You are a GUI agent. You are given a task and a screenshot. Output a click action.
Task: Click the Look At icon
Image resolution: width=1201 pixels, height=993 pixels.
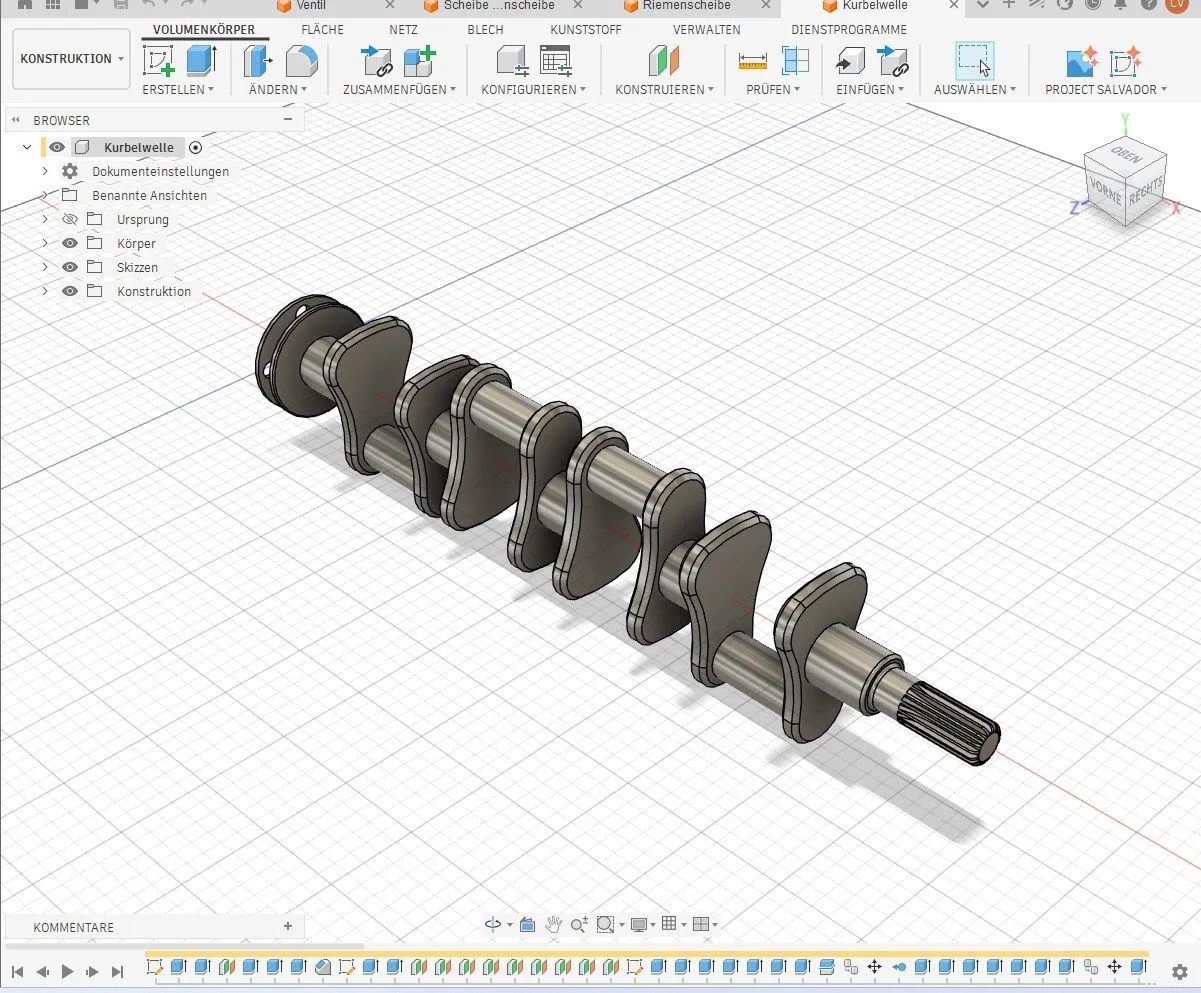click(x=527, y=924)
